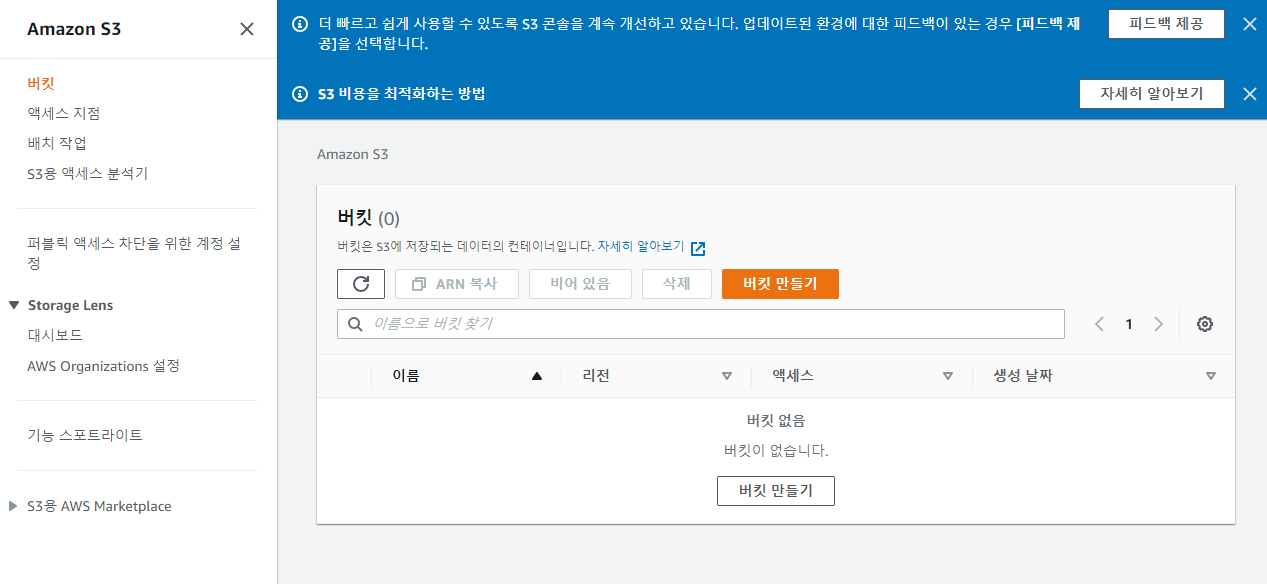
Task: Open 버킷 in the sidebar
Action: [41, 83]
